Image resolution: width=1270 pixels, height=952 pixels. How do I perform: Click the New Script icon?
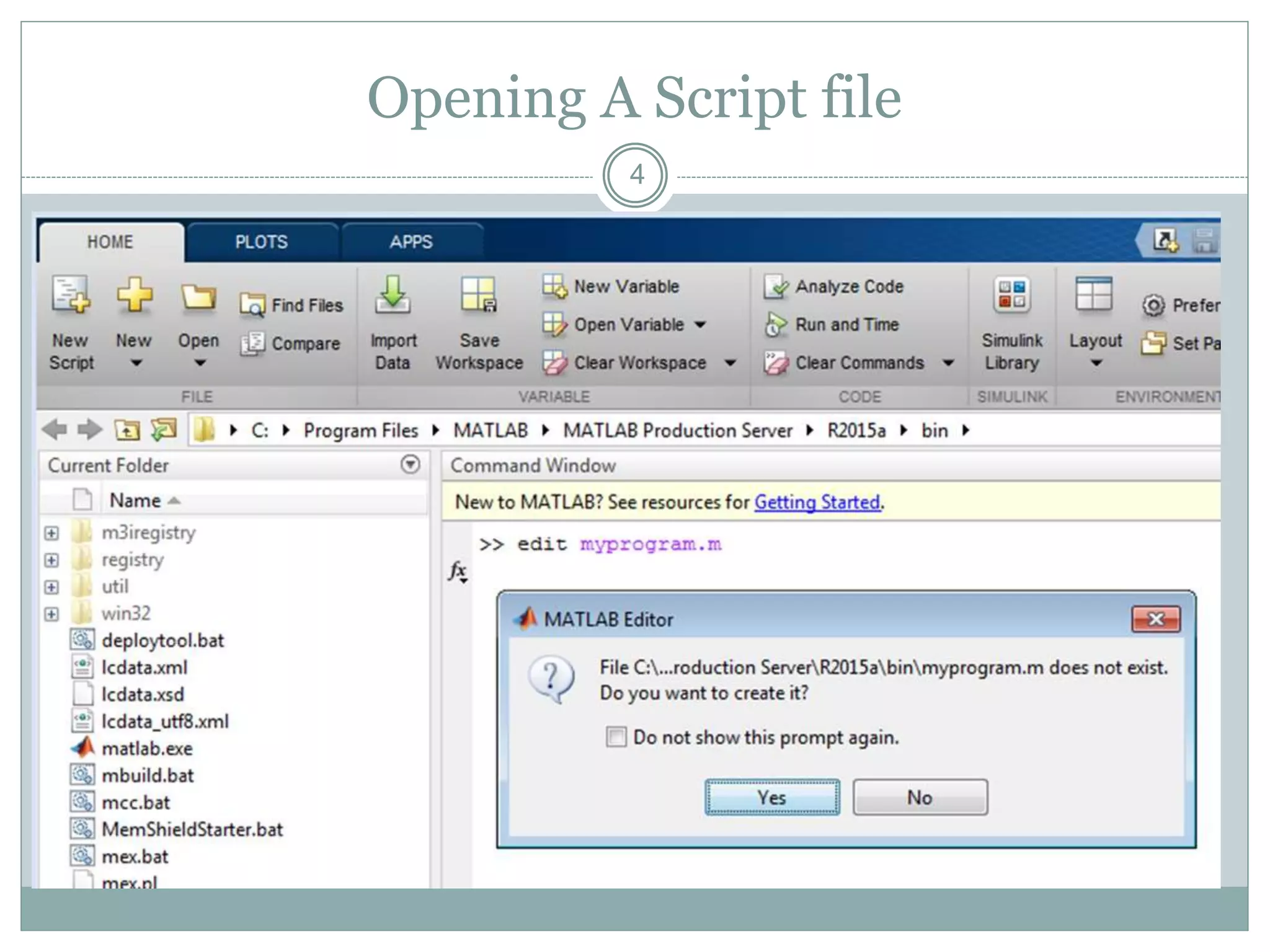tap(71, 294)
